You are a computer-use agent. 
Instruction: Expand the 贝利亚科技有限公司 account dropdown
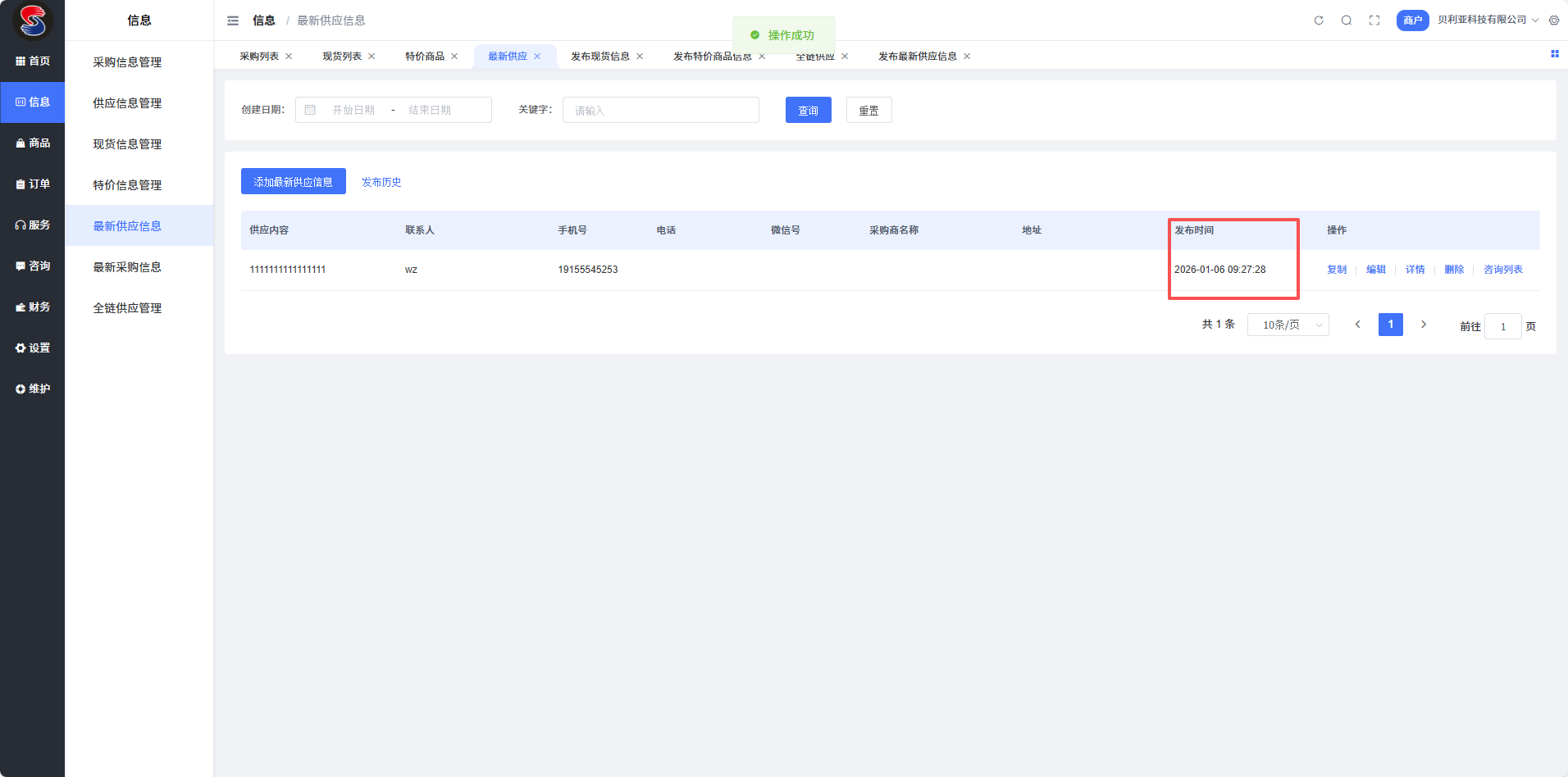tap(1488, 20)
